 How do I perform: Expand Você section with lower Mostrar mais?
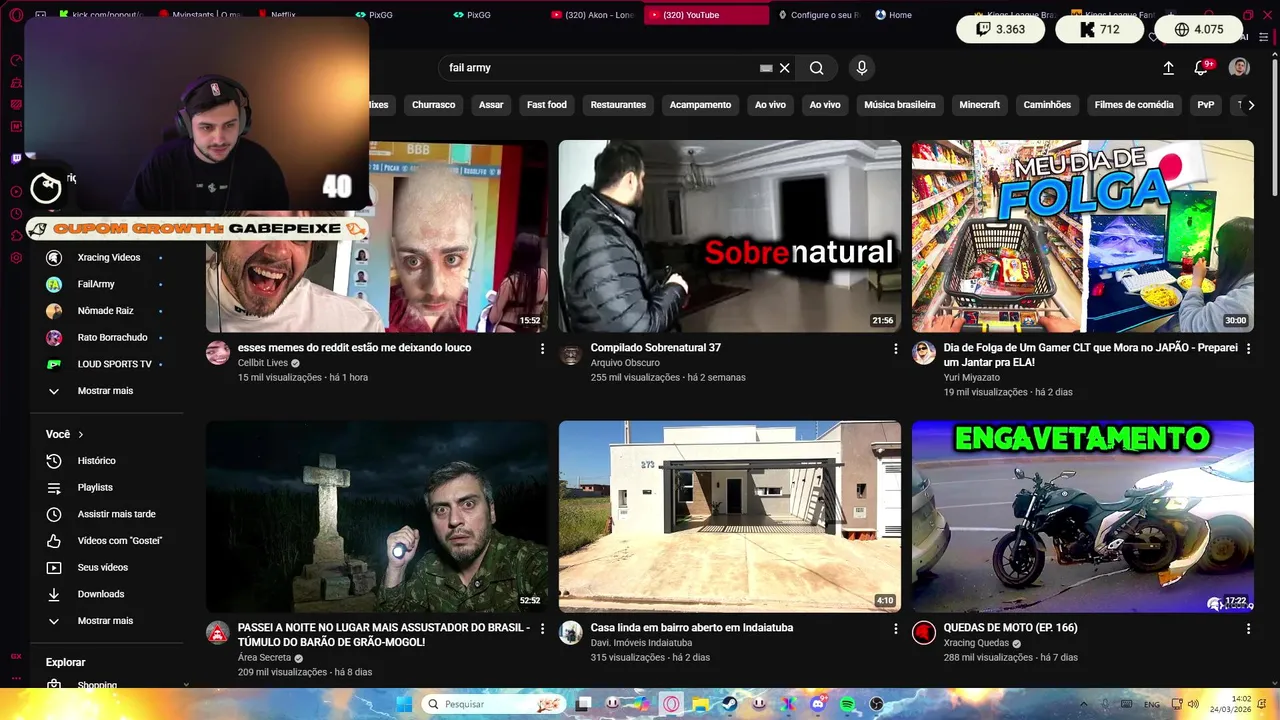(x=107, y=621)
